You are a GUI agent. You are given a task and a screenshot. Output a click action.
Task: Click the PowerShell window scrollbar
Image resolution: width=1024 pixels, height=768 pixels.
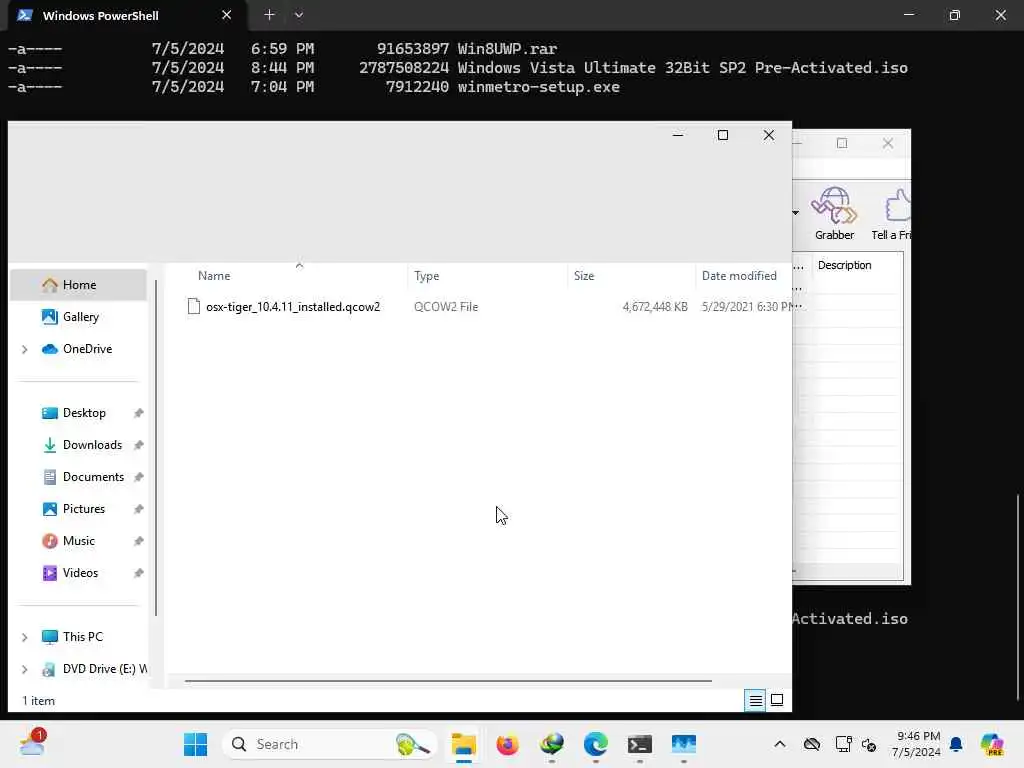click(1018, 598)
